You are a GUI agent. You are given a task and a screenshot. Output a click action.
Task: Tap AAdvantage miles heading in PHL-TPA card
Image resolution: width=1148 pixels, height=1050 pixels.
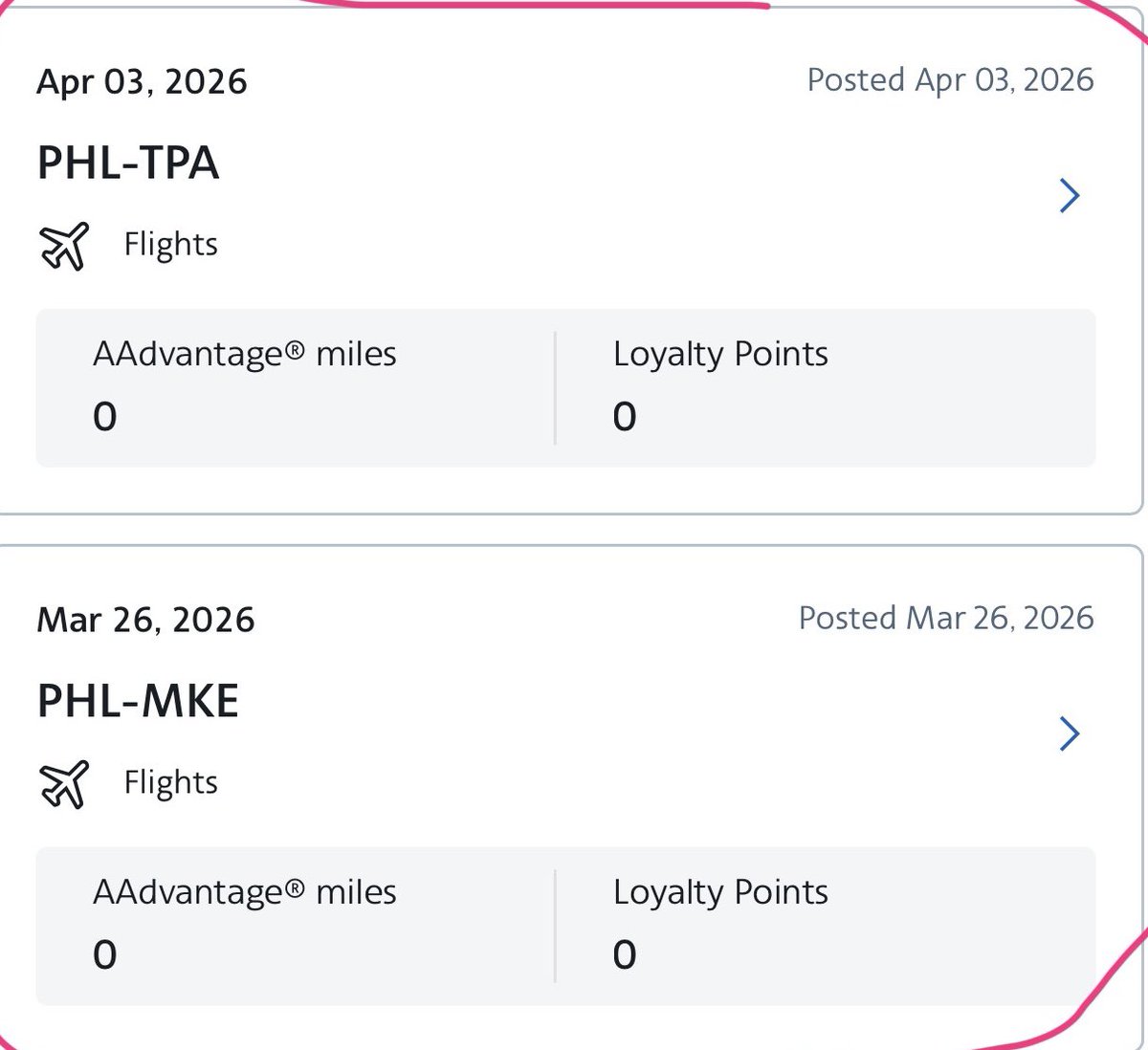click(x=244, y=354)
